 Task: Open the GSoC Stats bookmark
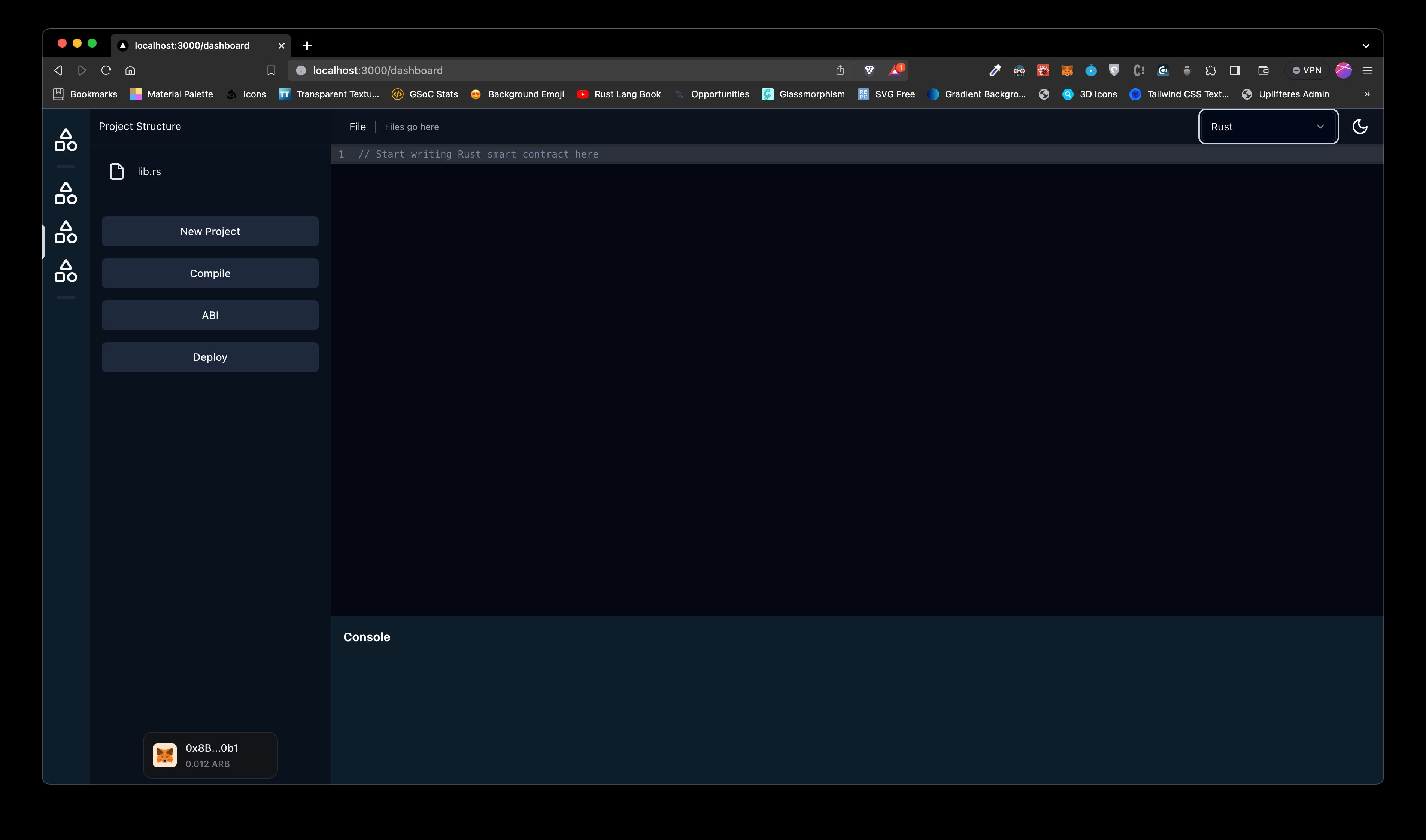pos(425,94)
